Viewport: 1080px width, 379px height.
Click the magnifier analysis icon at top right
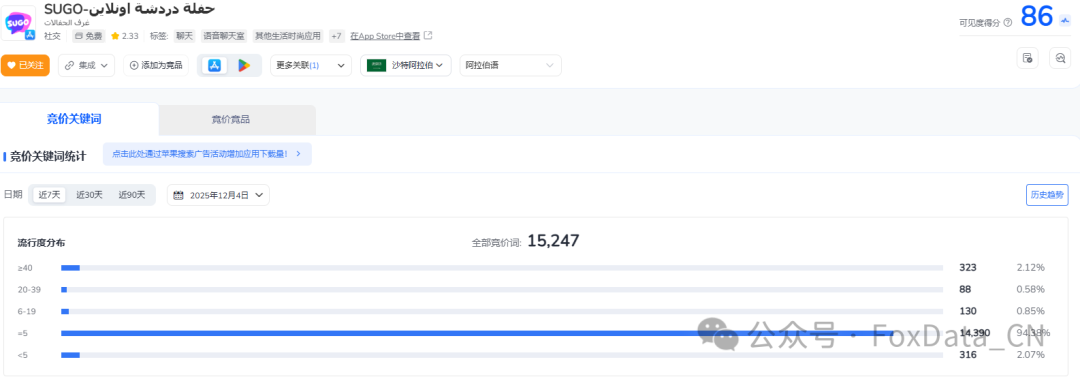click(x=1060, y=58)
